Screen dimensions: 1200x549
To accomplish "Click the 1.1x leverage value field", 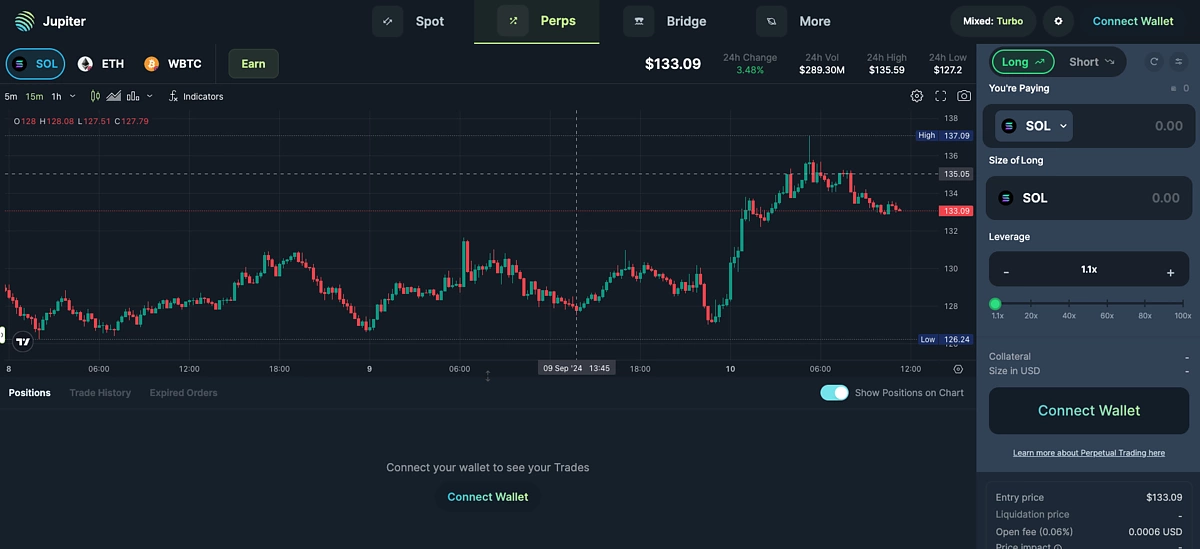I will [1089, 270].
